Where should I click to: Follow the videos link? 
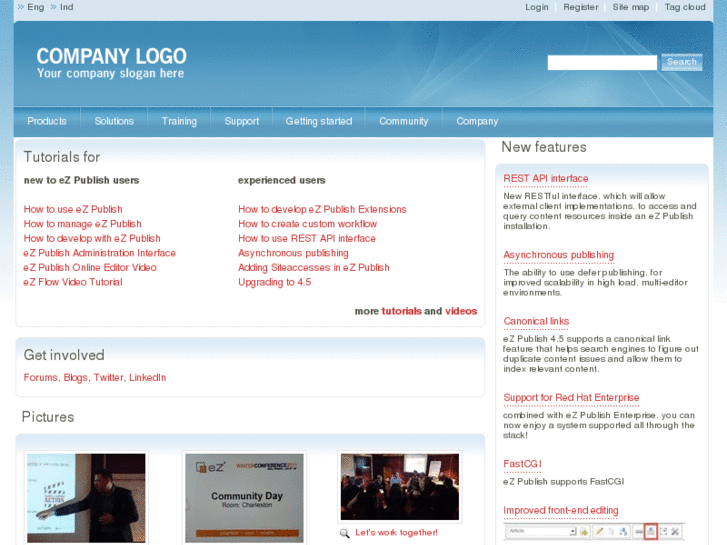coord(461,311)
